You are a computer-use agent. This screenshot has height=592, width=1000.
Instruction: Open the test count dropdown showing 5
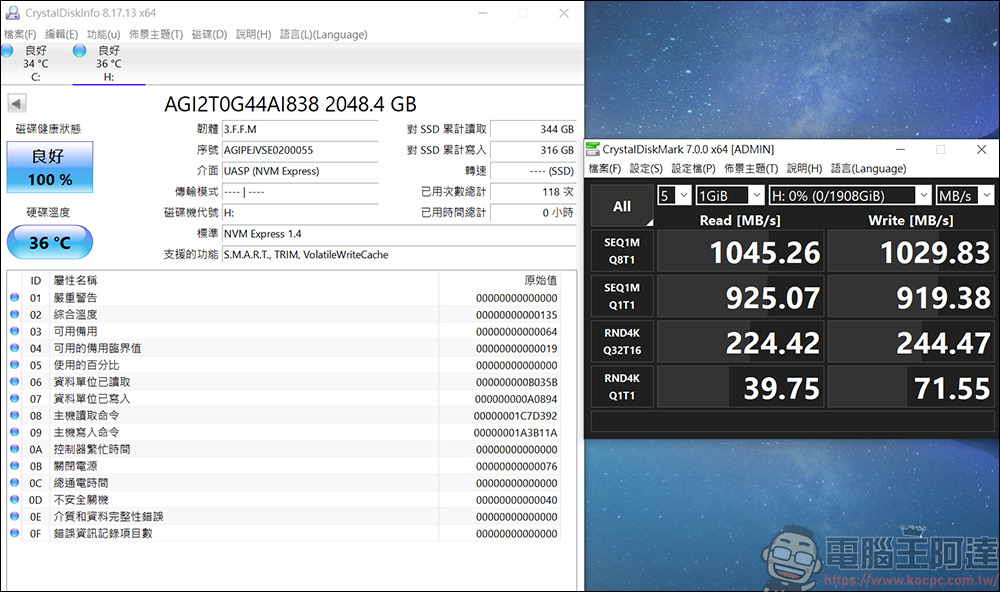click(x=674, y=195)
